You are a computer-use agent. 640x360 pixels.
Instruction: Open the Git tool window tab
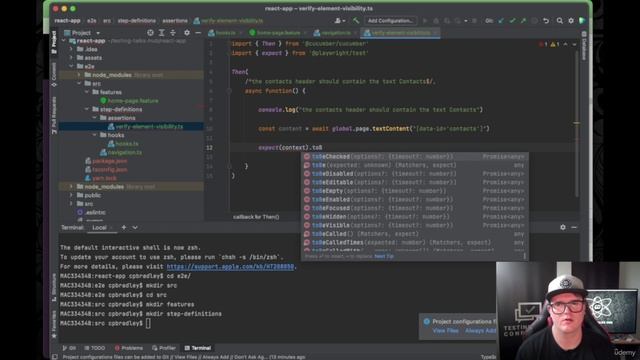[69, 348]
